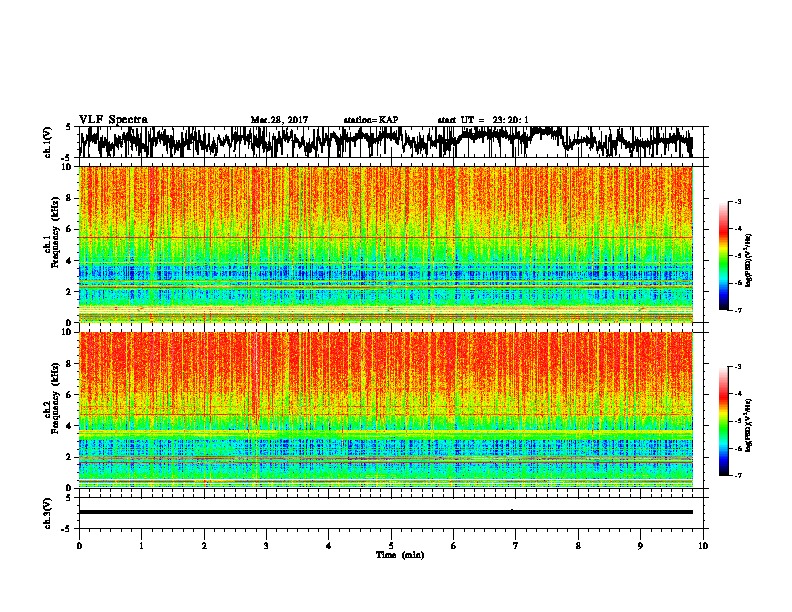This screenshot has height=612, width=792.
Task: Click the ch.2 frequency tick "8"
Action: pos(70,364)
